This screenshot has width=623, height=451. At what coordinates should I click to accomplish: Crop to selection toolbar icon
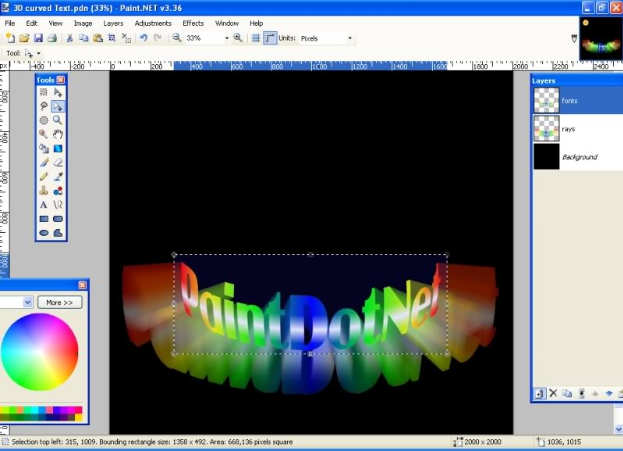coord(112,38)
